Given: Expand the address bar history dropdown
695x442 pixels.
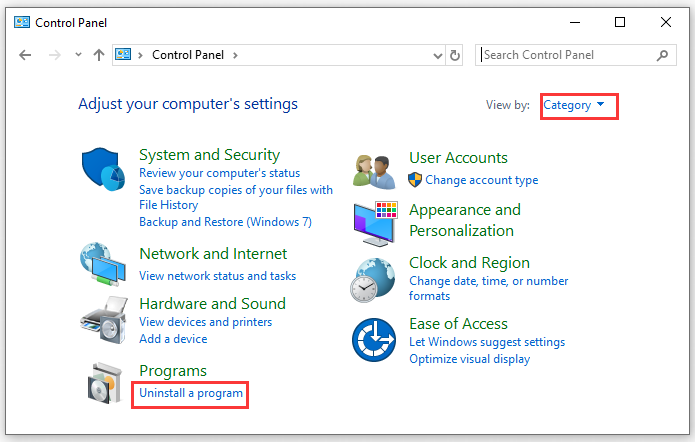Looking at the screenshot, I should (x=437, y=55).
